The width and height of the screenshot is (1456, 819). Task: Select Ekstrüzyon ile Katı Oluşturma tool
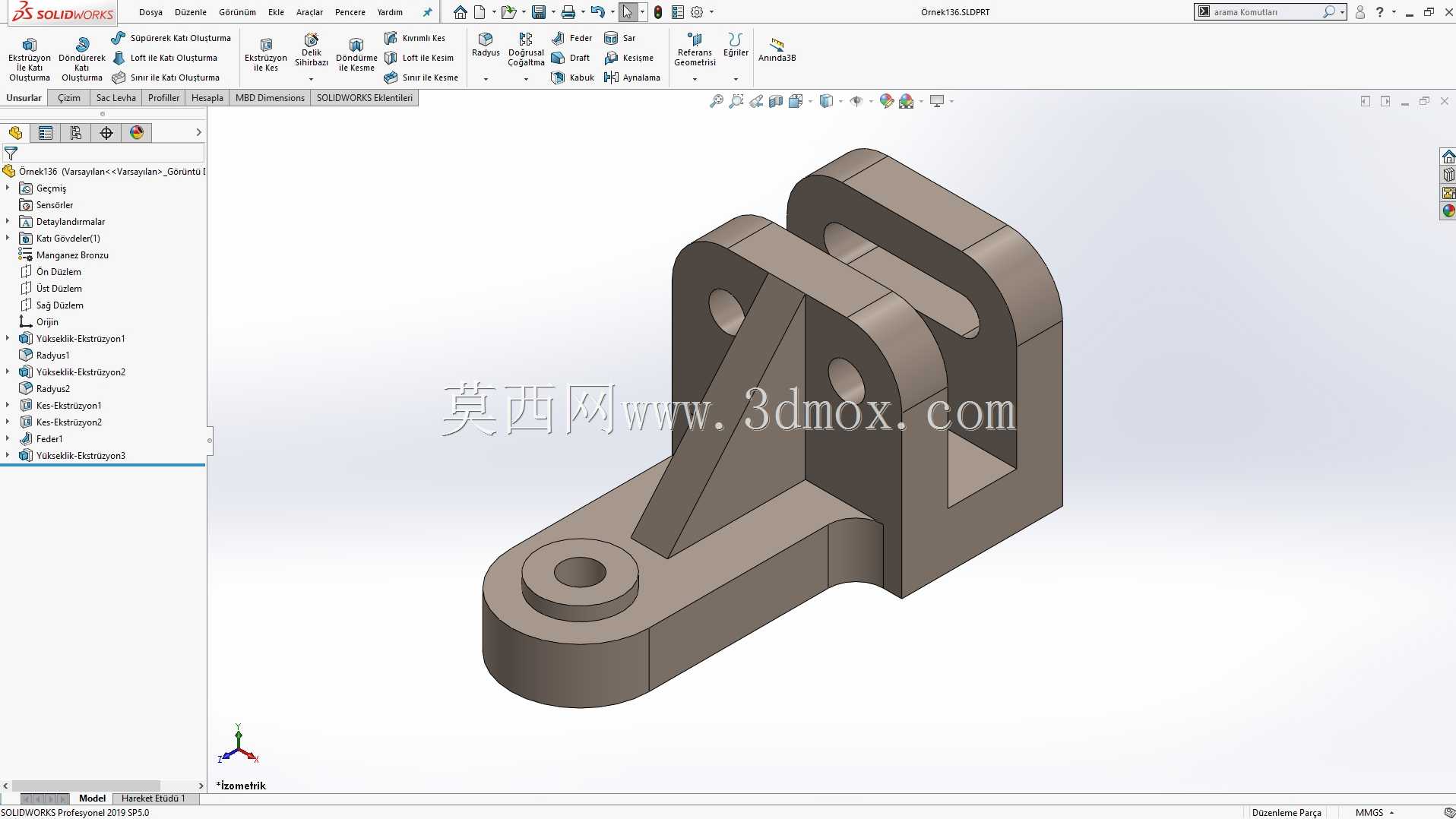30,59
